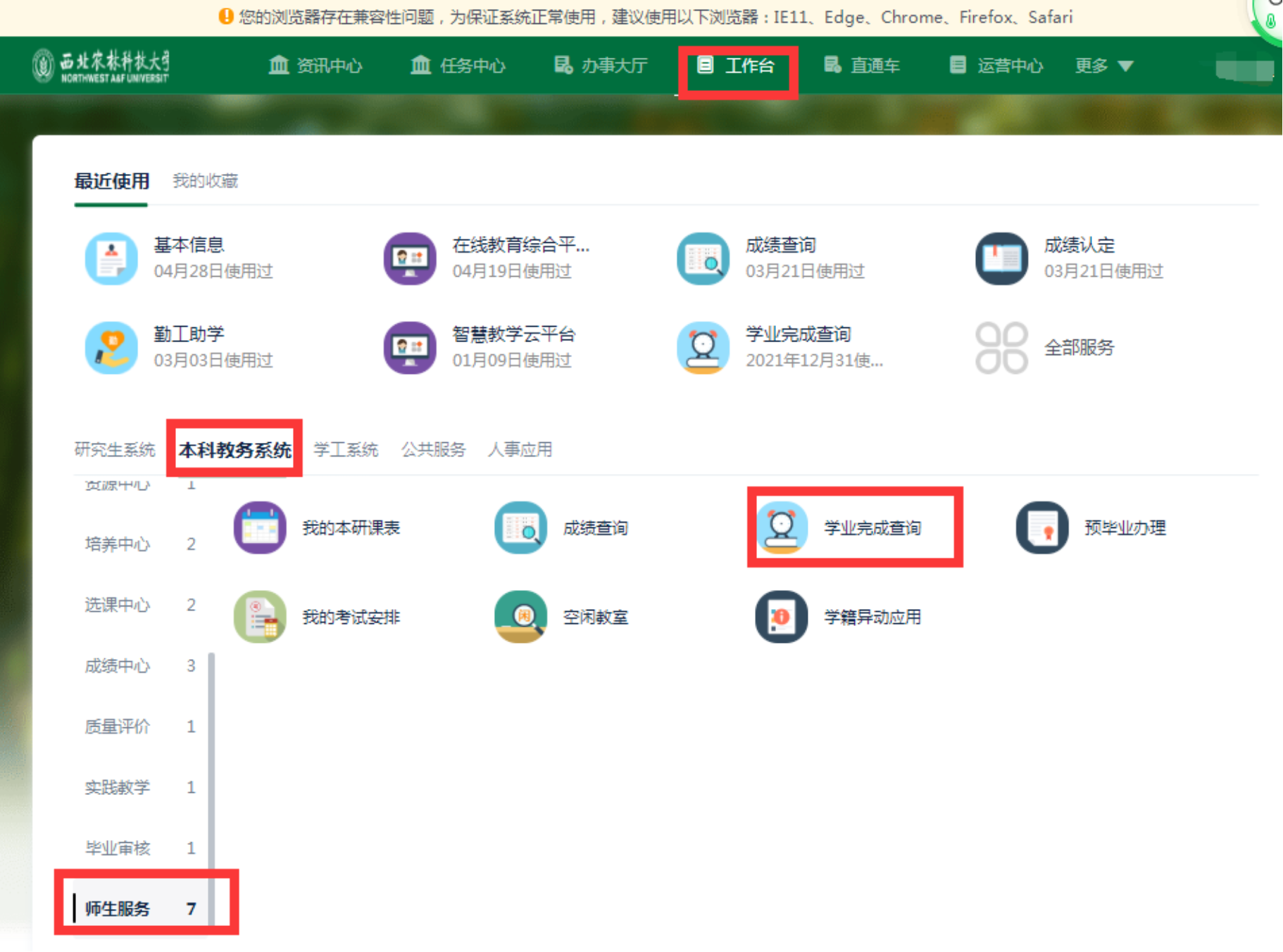Screen dimensions: 1283x952
Task: Click the 成绩认定 book icon
Action: [1001, 258]
